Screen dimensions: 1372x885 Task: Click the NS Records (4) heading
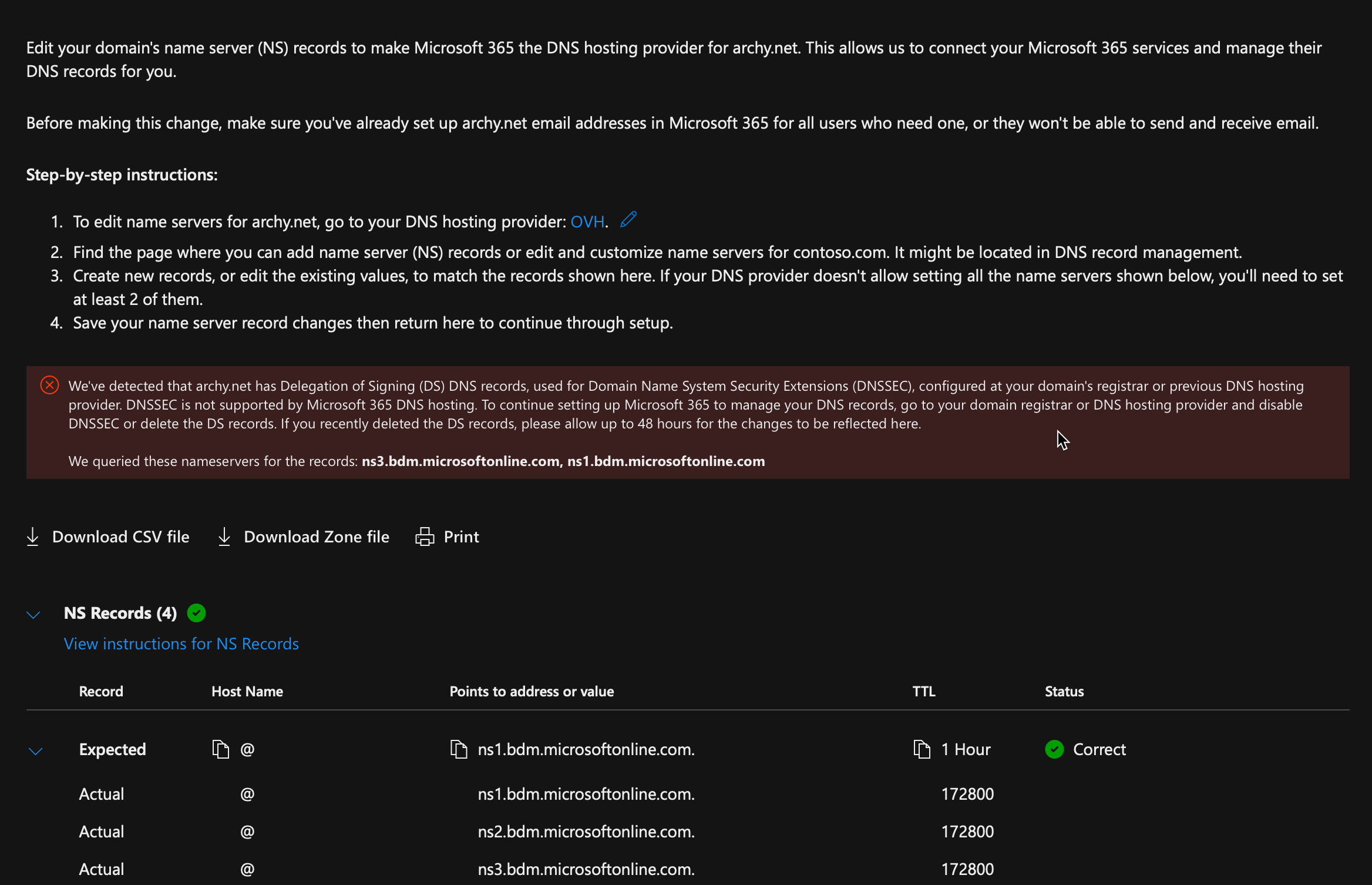pyautogui.click(x=120, y=613)
